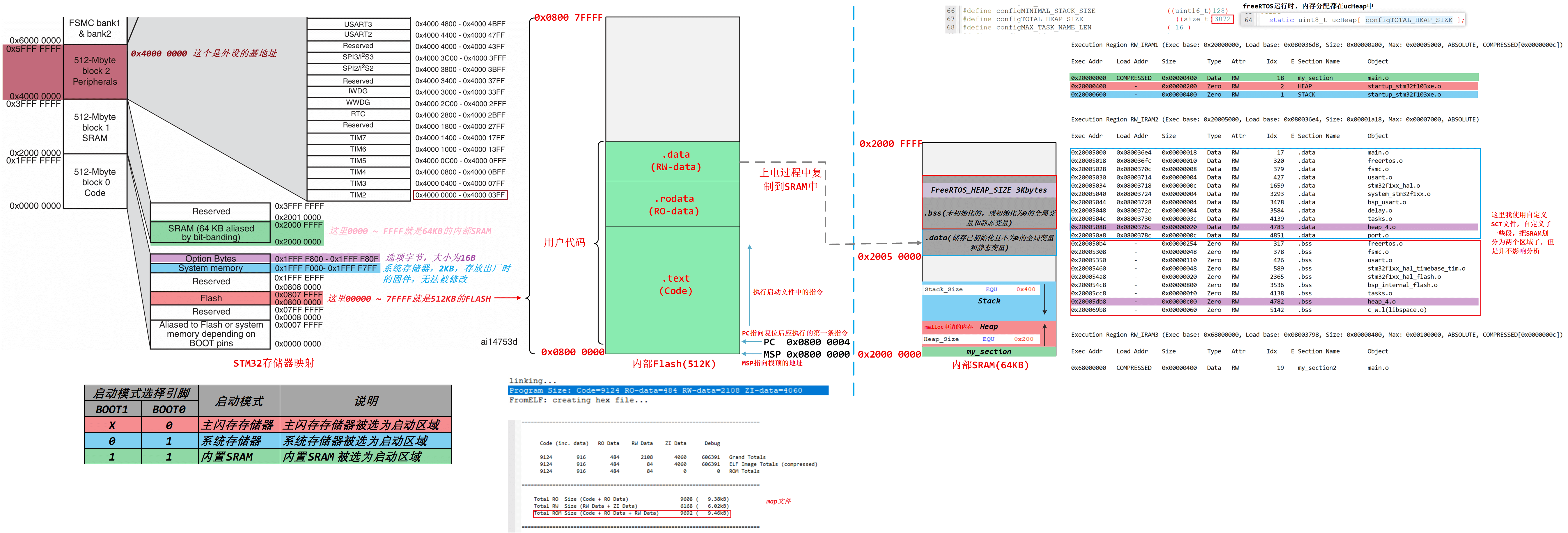
Task: Click the .text (Code) flash section
Action: tap(676, 284)
